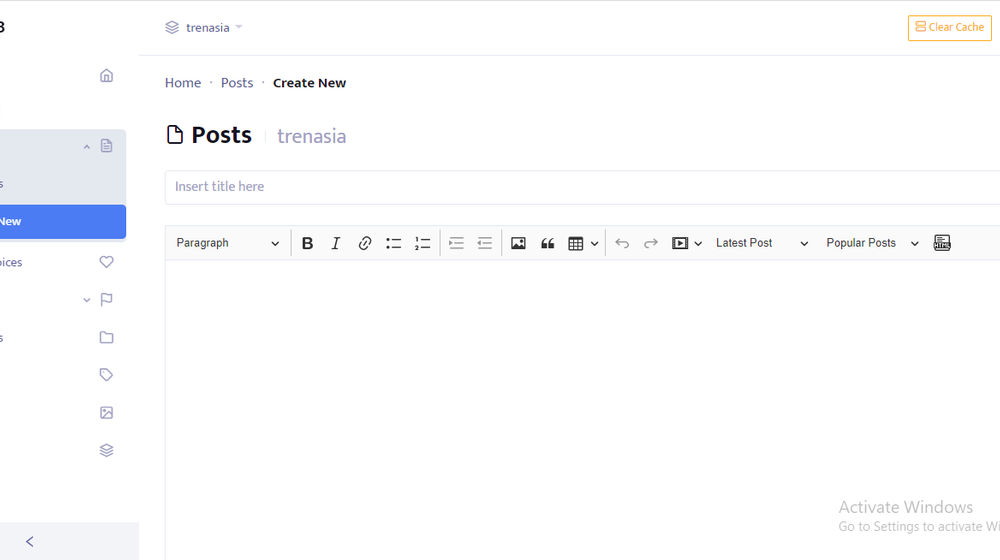
Task: Insert a hyperlink with the link icon
Action: coord(365,243)
